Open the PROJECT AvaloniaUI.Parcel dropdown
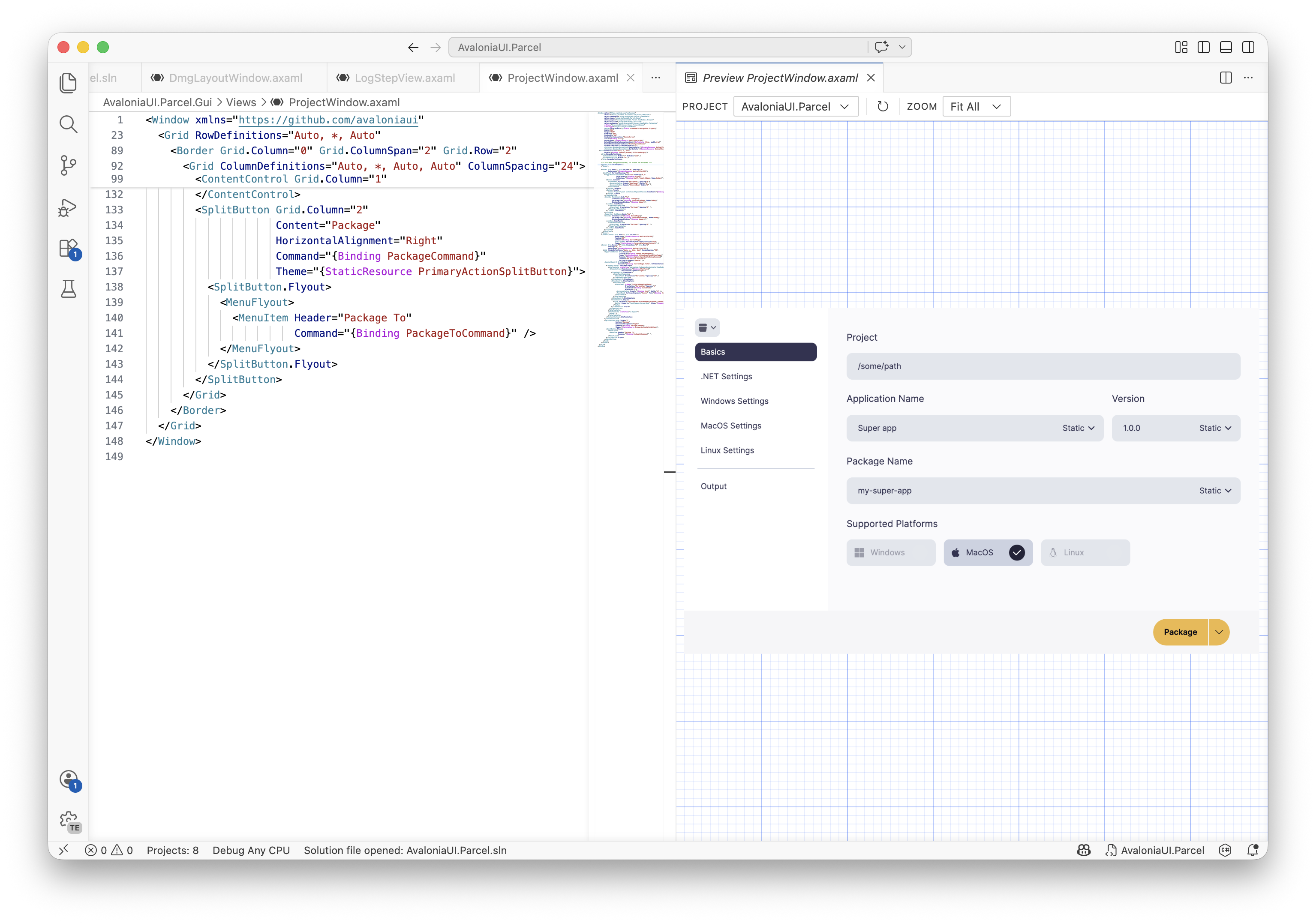 pos(795,107)
